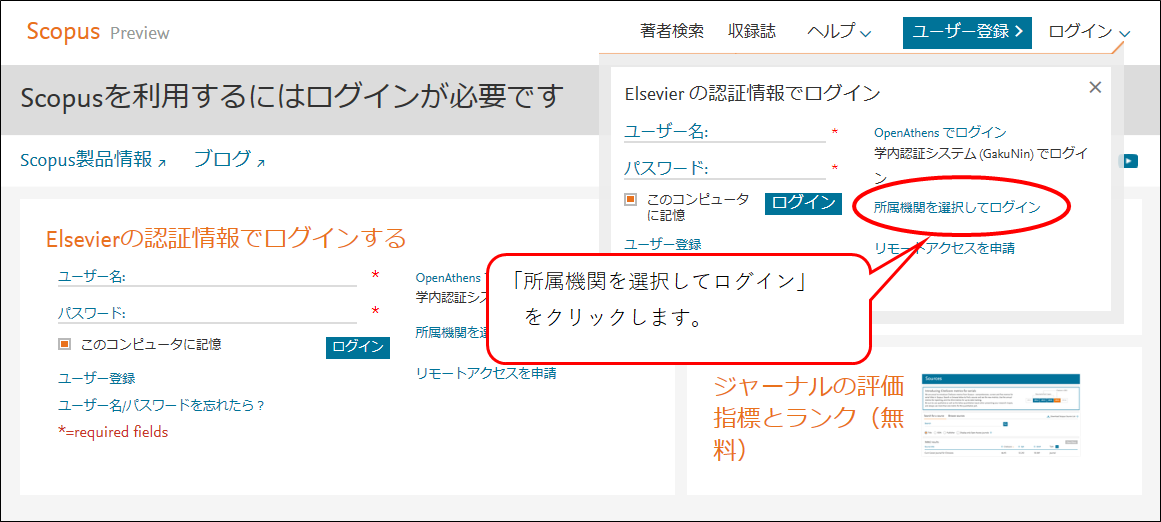Click ユーザー登録 link in main form
1161x522 pixels.
(x=97, y=378)
